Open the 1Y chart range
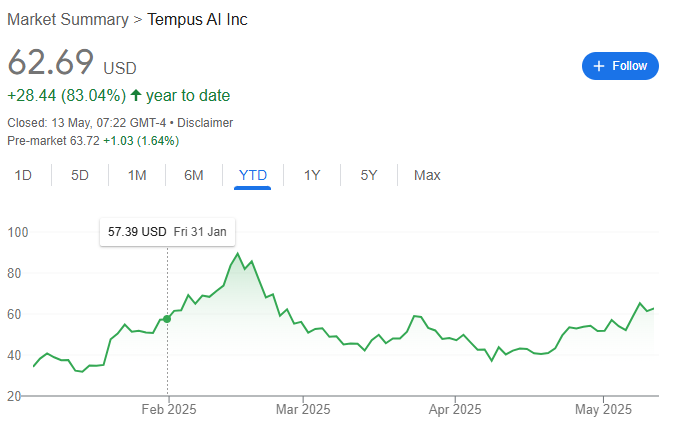Screen dimensions: 680x431 312,175
